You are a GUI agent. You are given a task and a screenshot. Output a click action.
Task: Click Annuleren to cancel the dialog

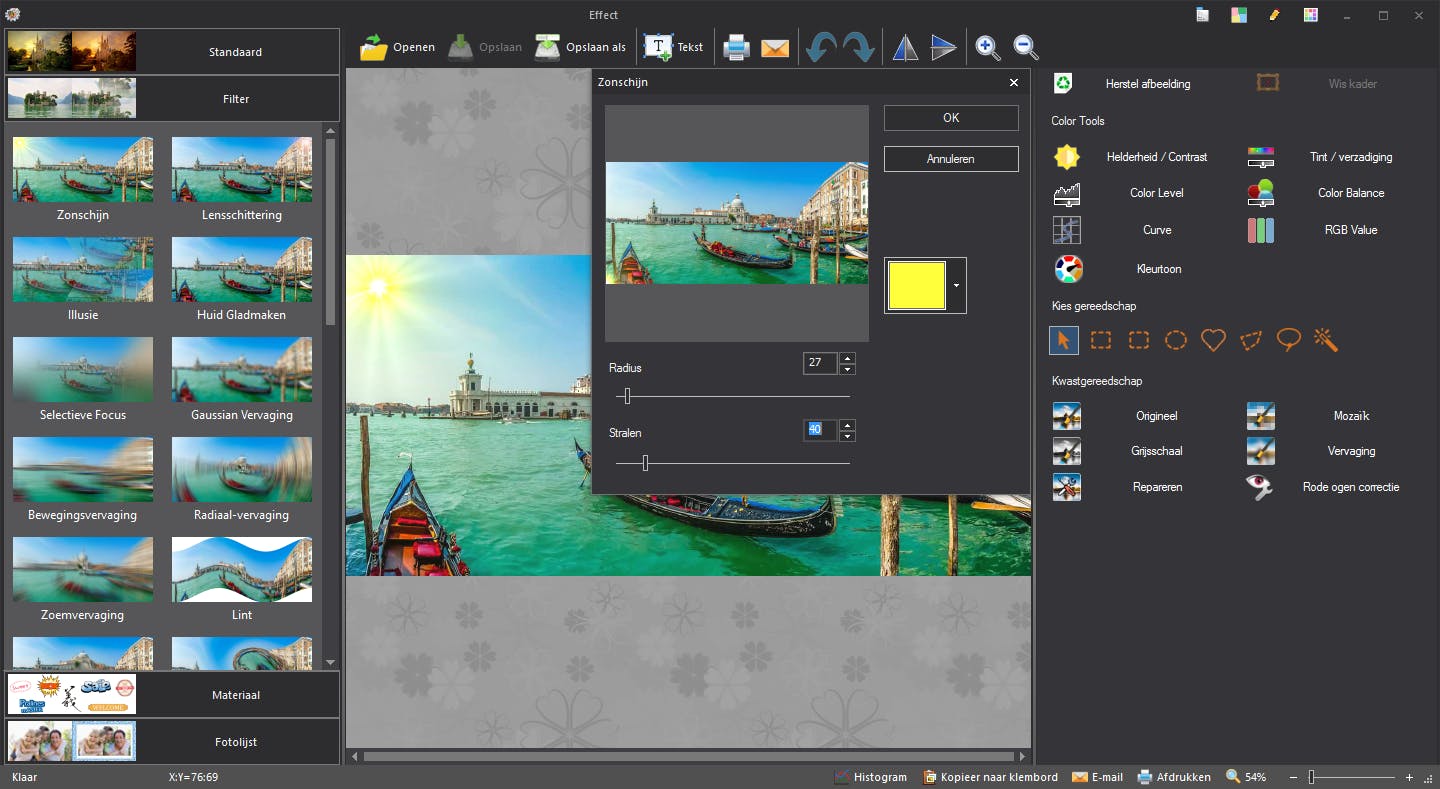[x=950, y=159]
